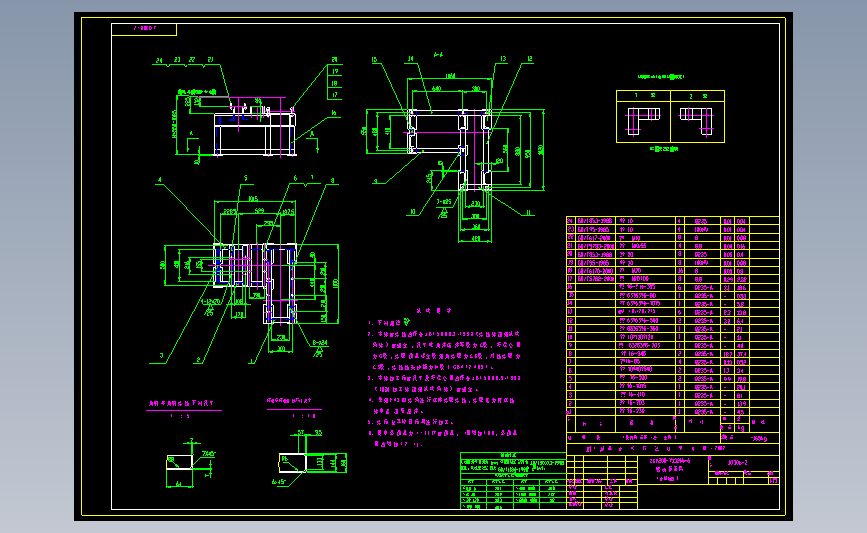Click the title block drawing number cell
The height and width of the screenshot is (533, 867).
(x=744, y=463)
